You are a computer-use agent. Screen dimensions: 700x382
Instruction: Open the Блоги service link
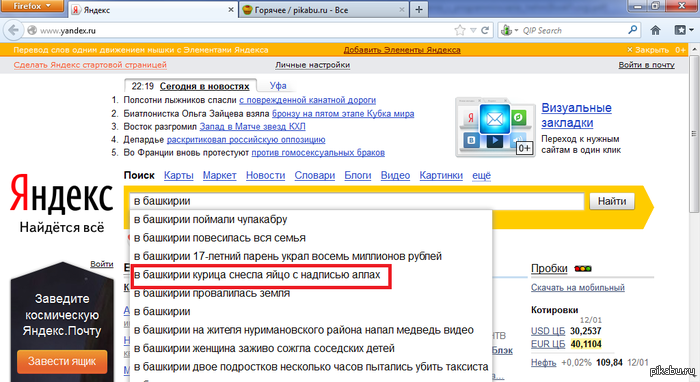tap(358, 175)
